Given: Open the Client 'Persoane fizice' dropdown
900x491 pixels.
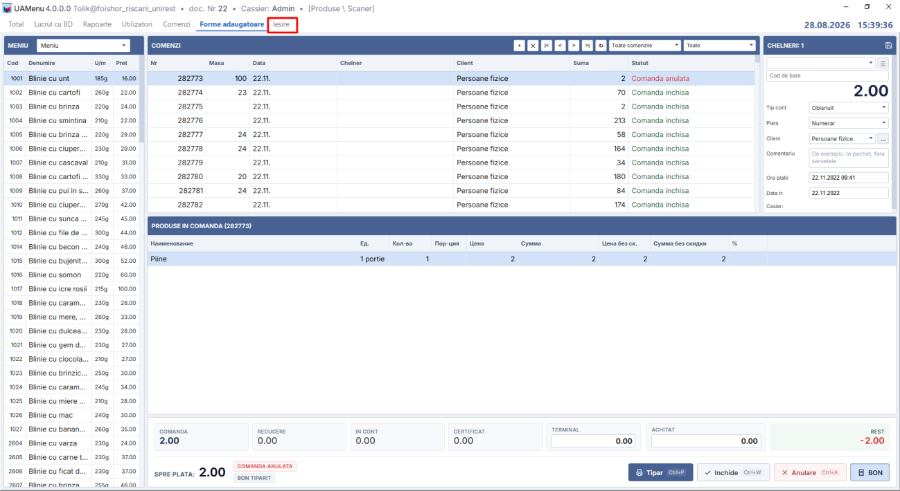Looking at the screenshot, I should (x=842, y=138).
